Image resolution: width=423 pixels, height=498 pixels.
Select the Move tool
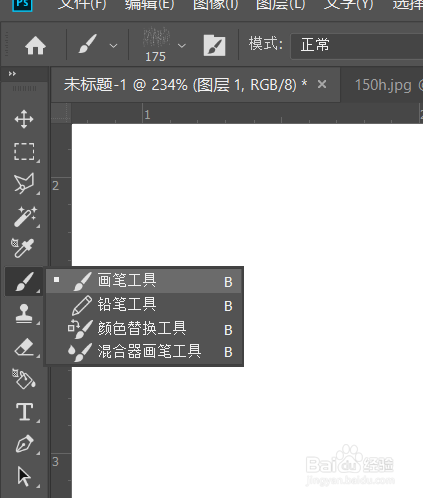click(24, 119)
